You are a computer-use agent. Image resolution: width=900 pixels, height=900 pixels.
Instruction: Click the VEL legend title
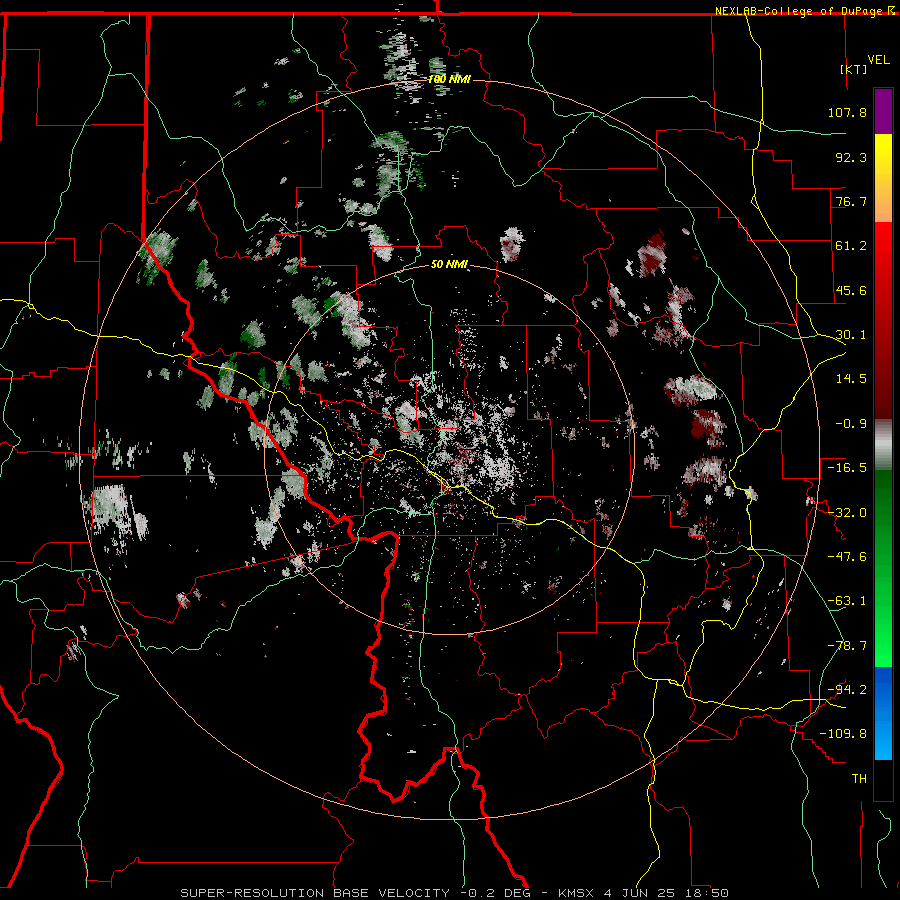878,59
